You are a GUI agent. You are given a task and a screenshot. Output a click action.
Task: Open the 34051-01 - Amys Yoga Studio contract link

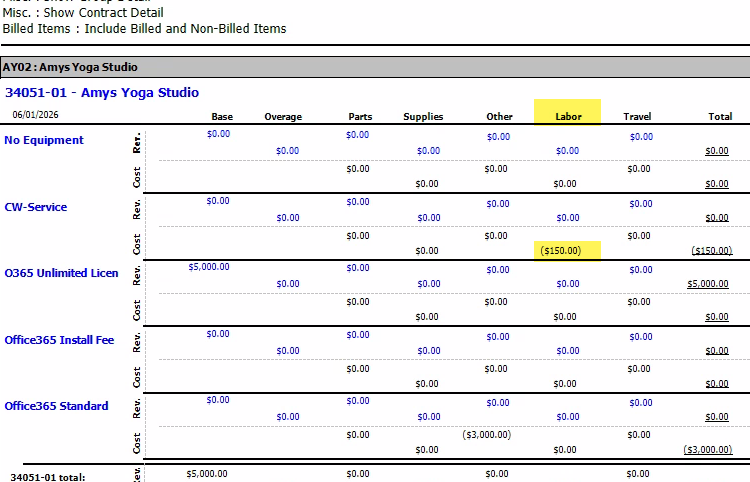pyautogui.click(x=102, y=92)
